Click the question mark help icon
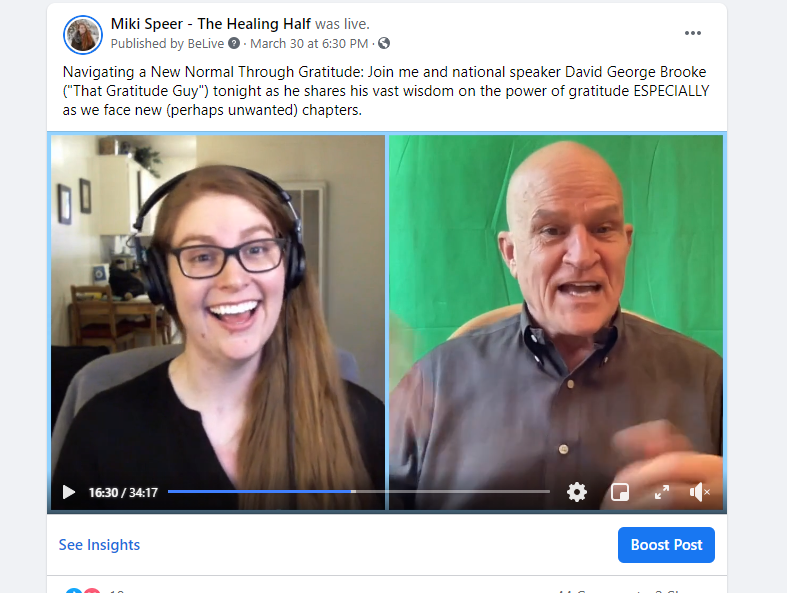The width and height of the screenshot is (787, 593). click(234, 44)
